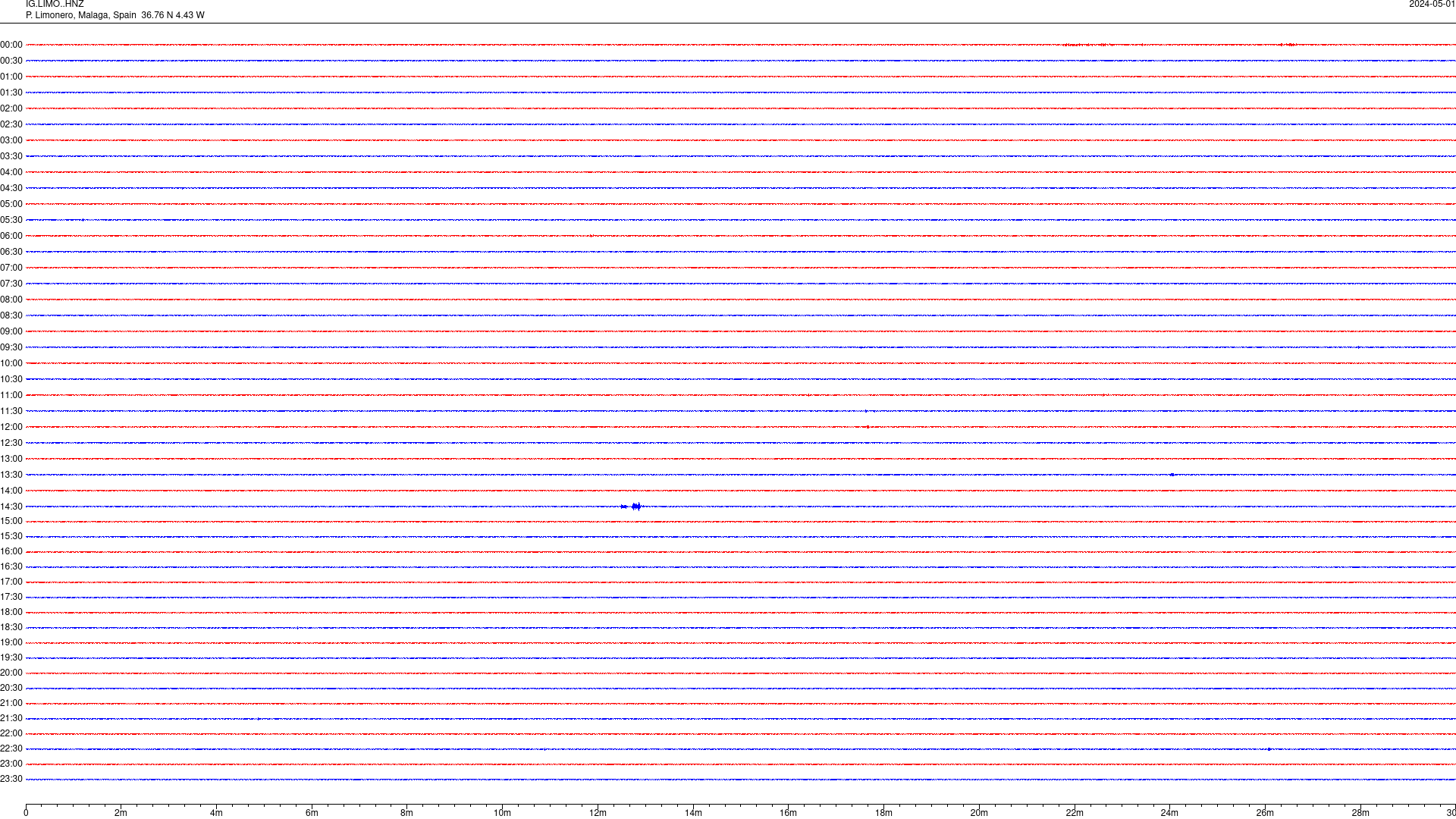Select the 07:00 time label
The image size is (1456, 819).
point(11,268)
